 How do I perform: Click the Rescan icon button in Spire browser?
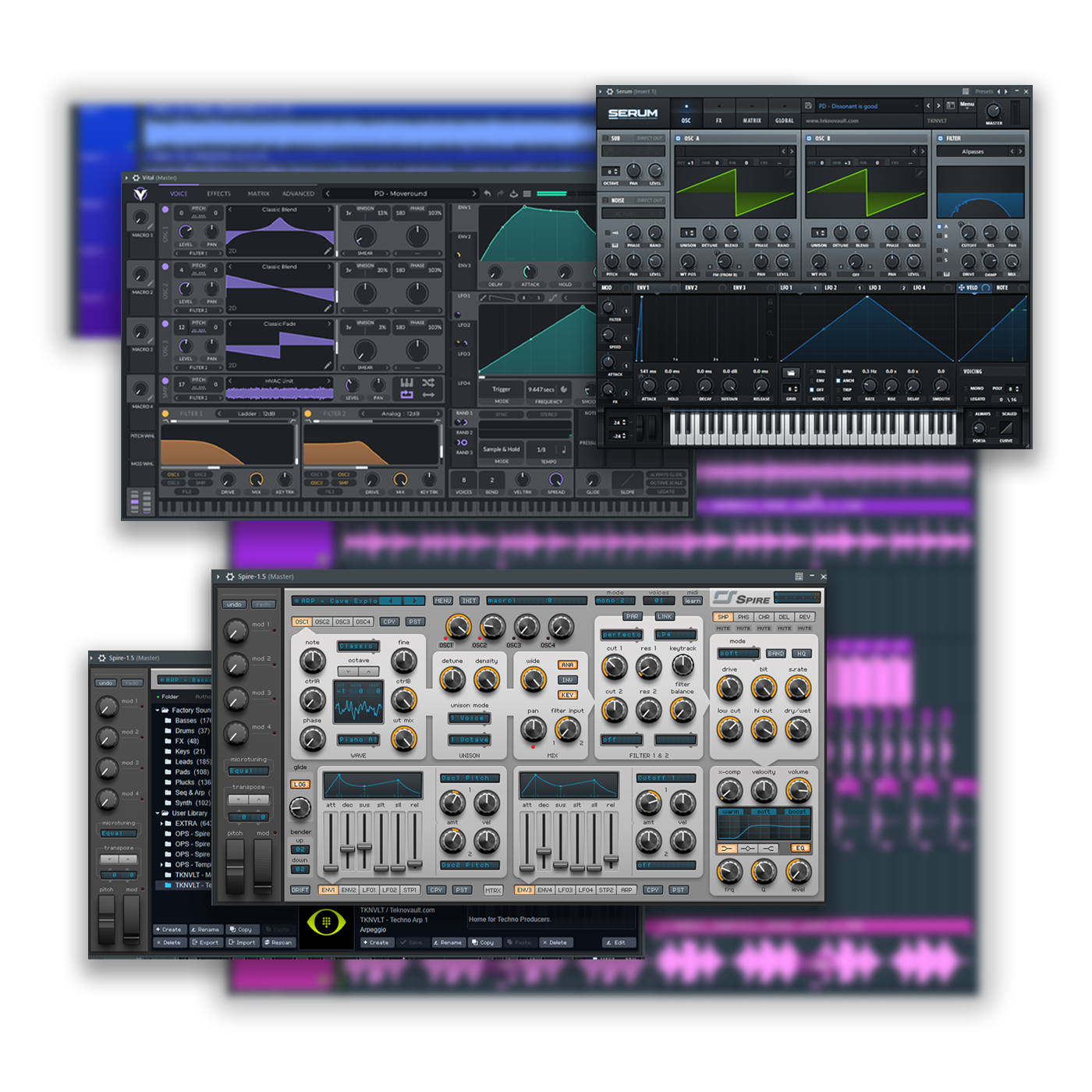coord(278,942)
